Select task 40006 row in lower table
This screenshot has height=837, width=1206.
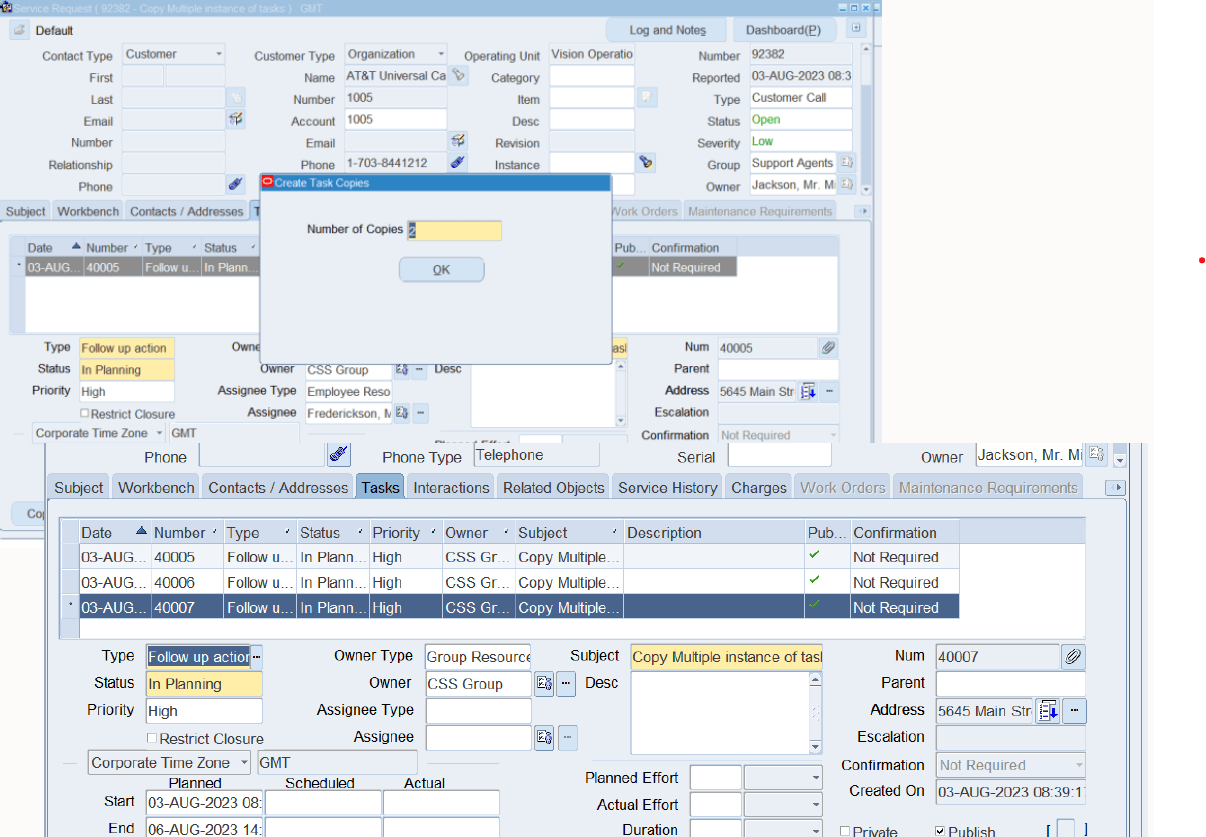[519, 582]
